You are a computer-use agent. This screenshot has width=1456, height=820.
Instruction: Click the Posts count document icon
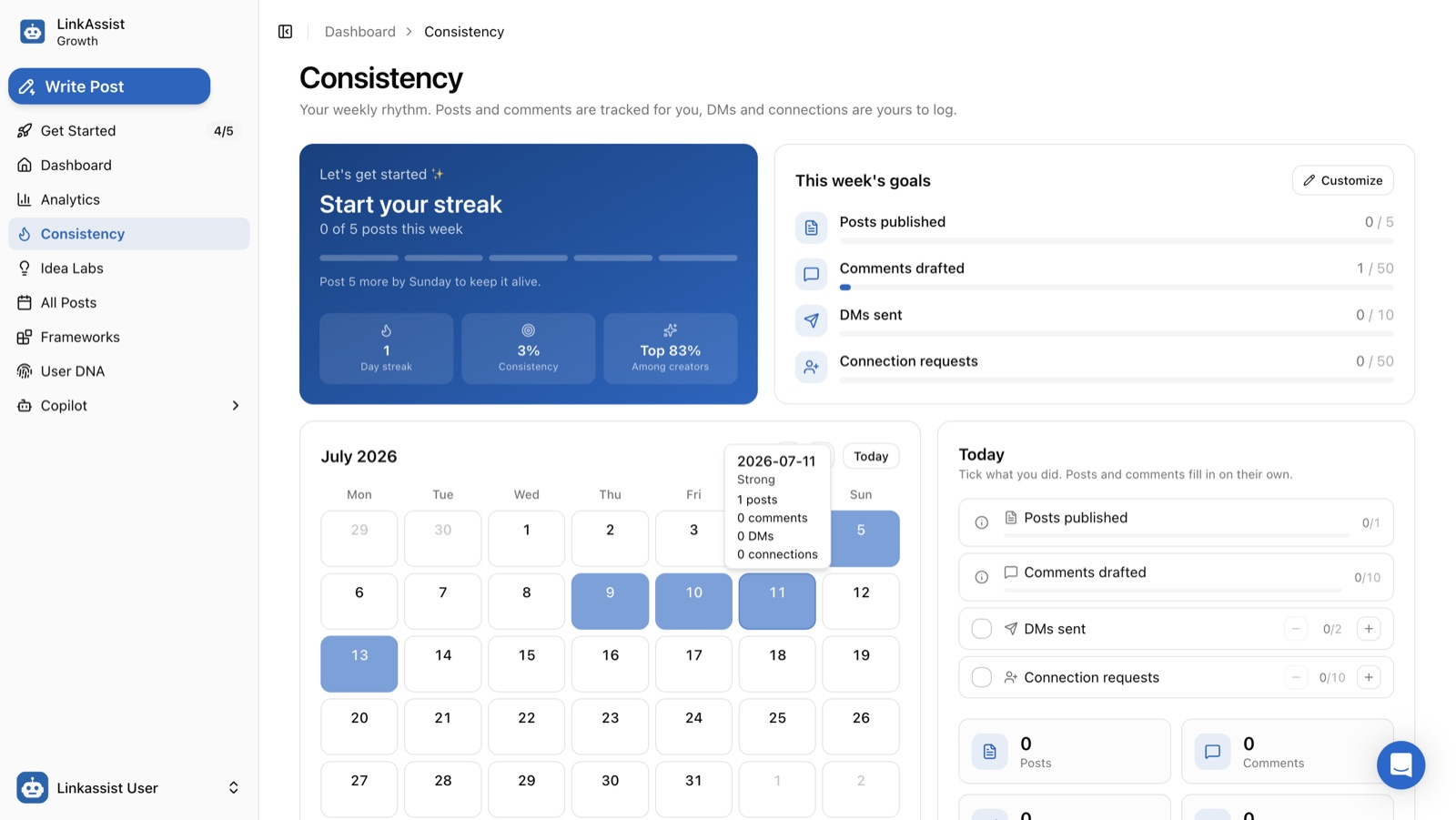989,752
